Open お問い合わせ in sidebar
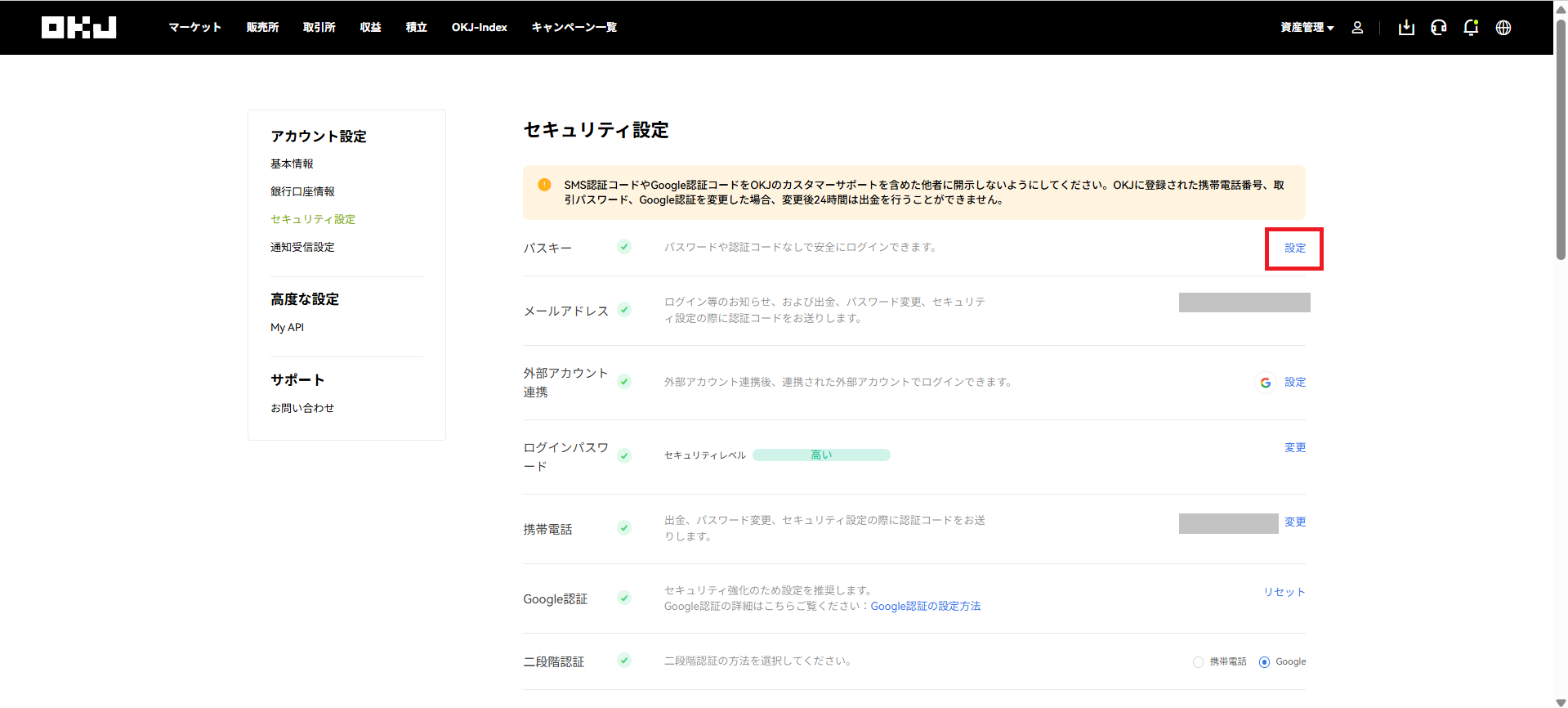 coord(302,408)
